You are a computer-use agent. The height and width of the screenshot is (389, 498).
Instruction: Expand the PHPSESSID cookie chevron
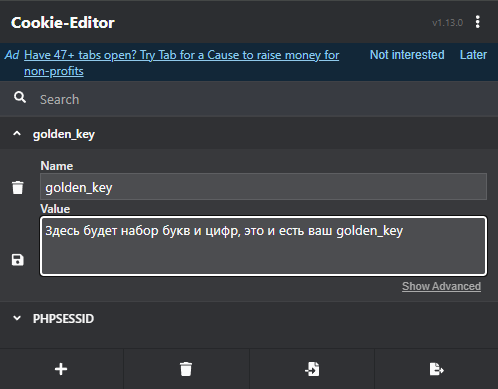[x=17, y=318]
